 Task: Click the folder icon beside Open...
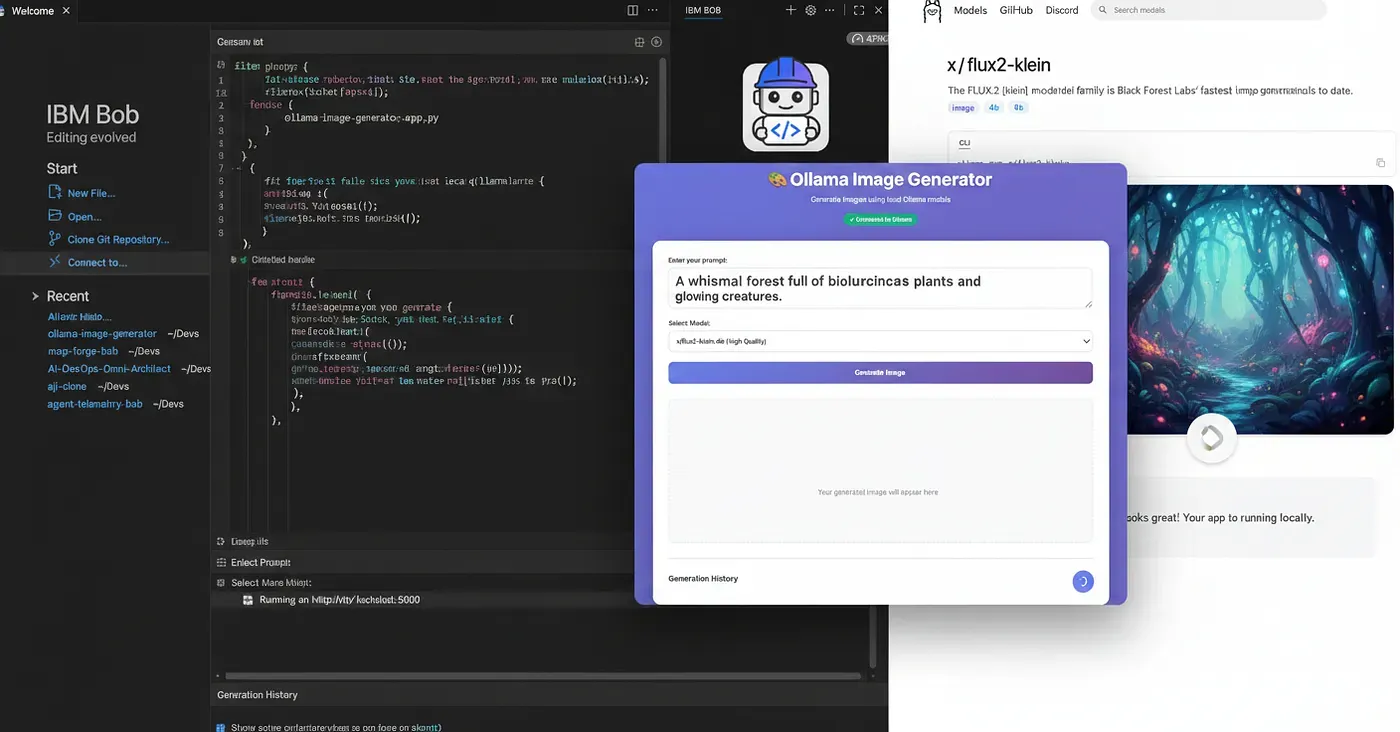[55, 215]
